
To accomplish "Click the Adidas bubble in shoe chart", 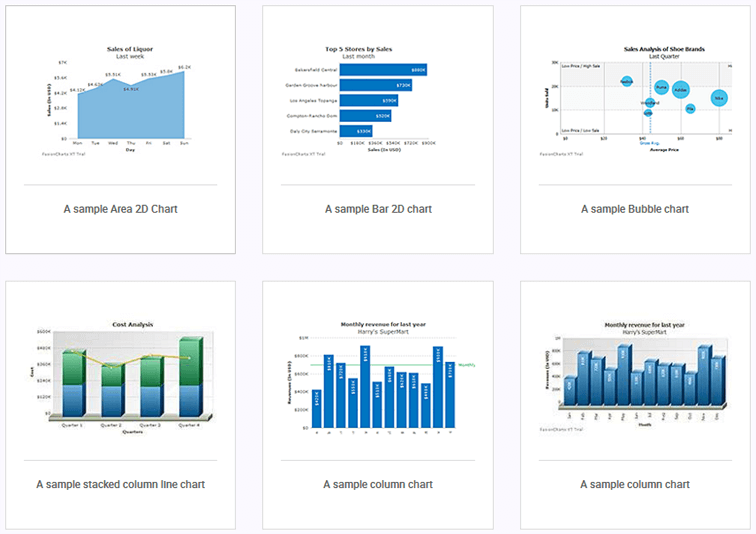I will 681,90.
